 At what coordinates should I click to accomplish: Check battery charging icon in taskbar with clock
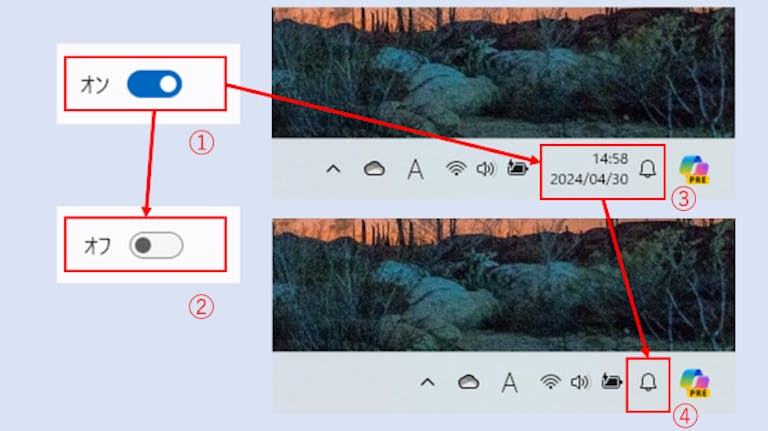point(517,168)
